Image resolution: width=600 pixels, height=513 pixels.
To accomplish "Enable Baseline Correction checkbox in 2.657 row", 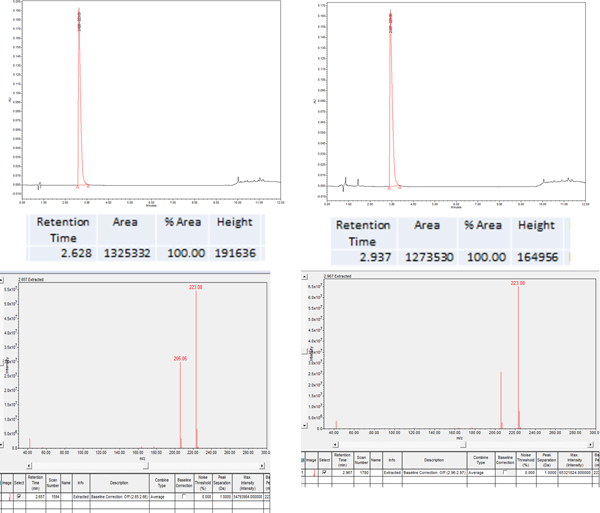I will pos(184,496).
